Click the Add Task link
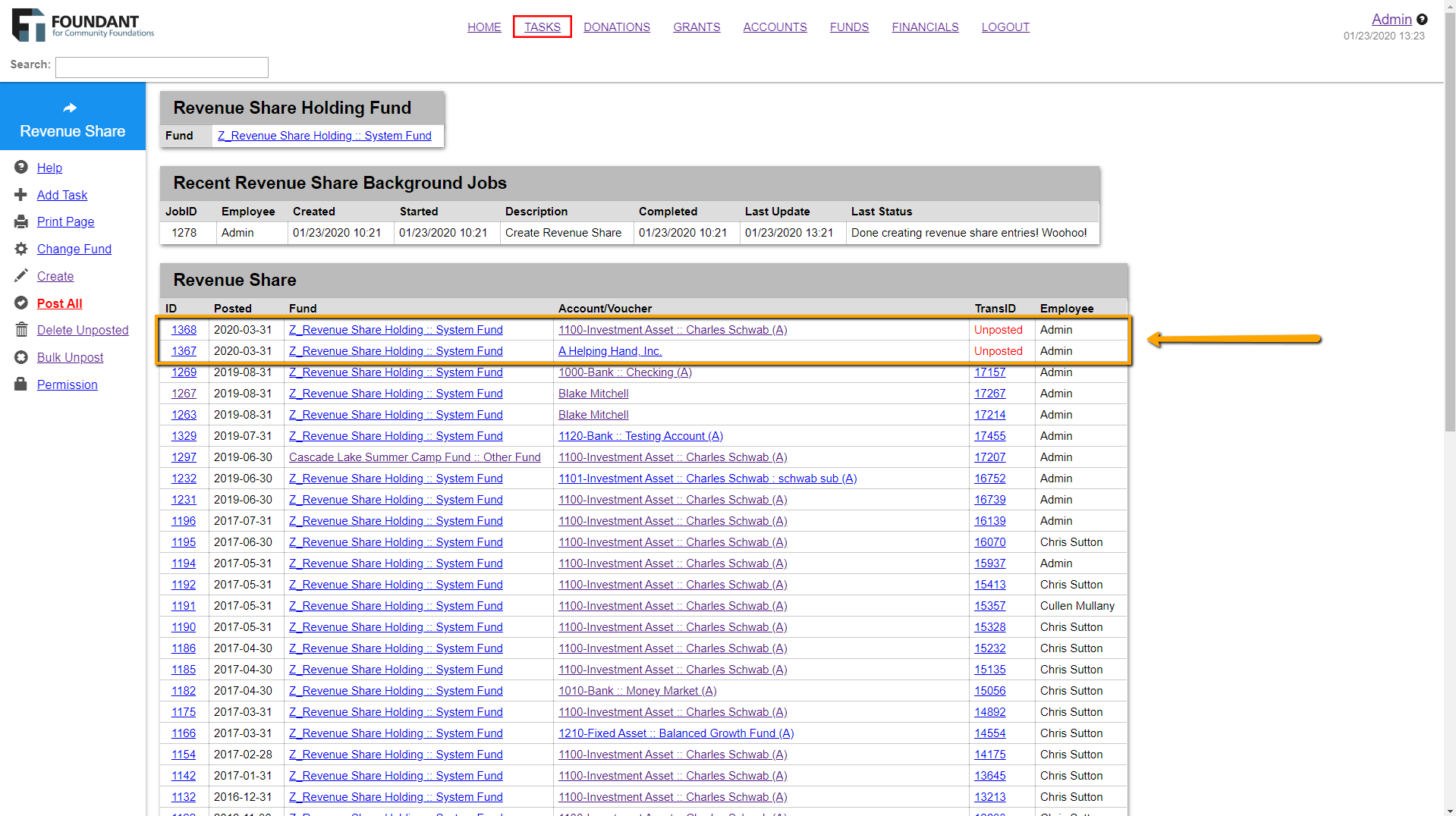1456x816 pixels. (x=62, y=195)
